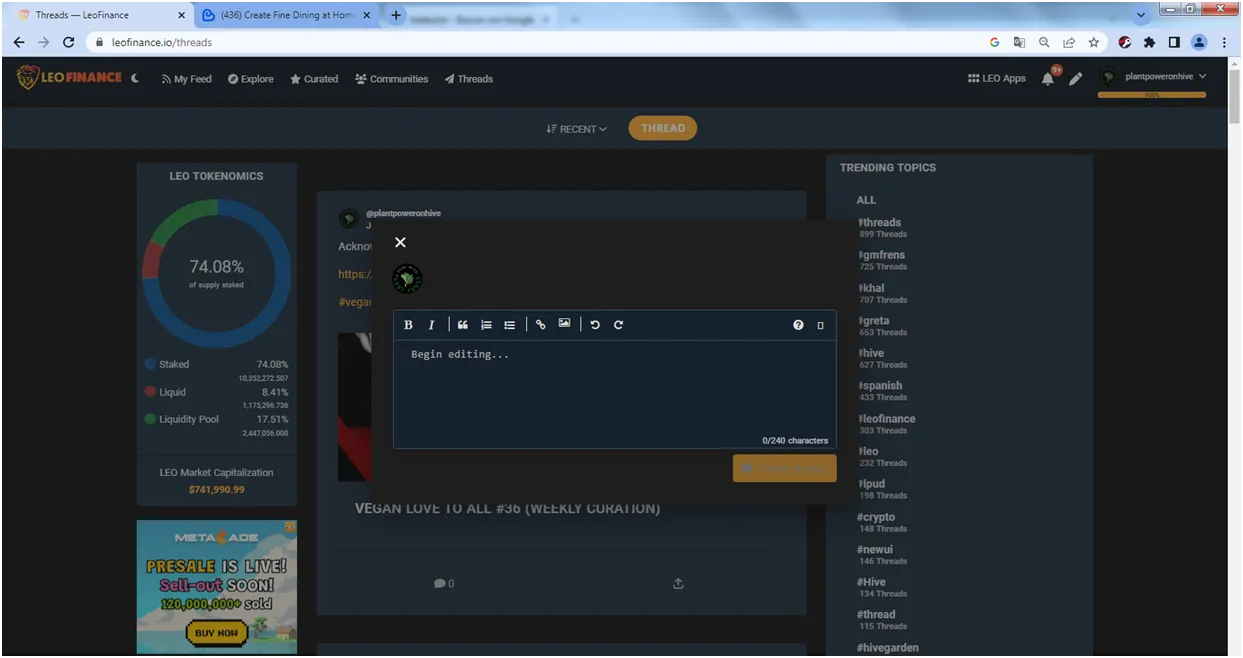The width and height of the screenshot is (1243, 658).
Task: Open the Chrome three-dot menu
Action: pyautogui.click(x=1224, y=42)
